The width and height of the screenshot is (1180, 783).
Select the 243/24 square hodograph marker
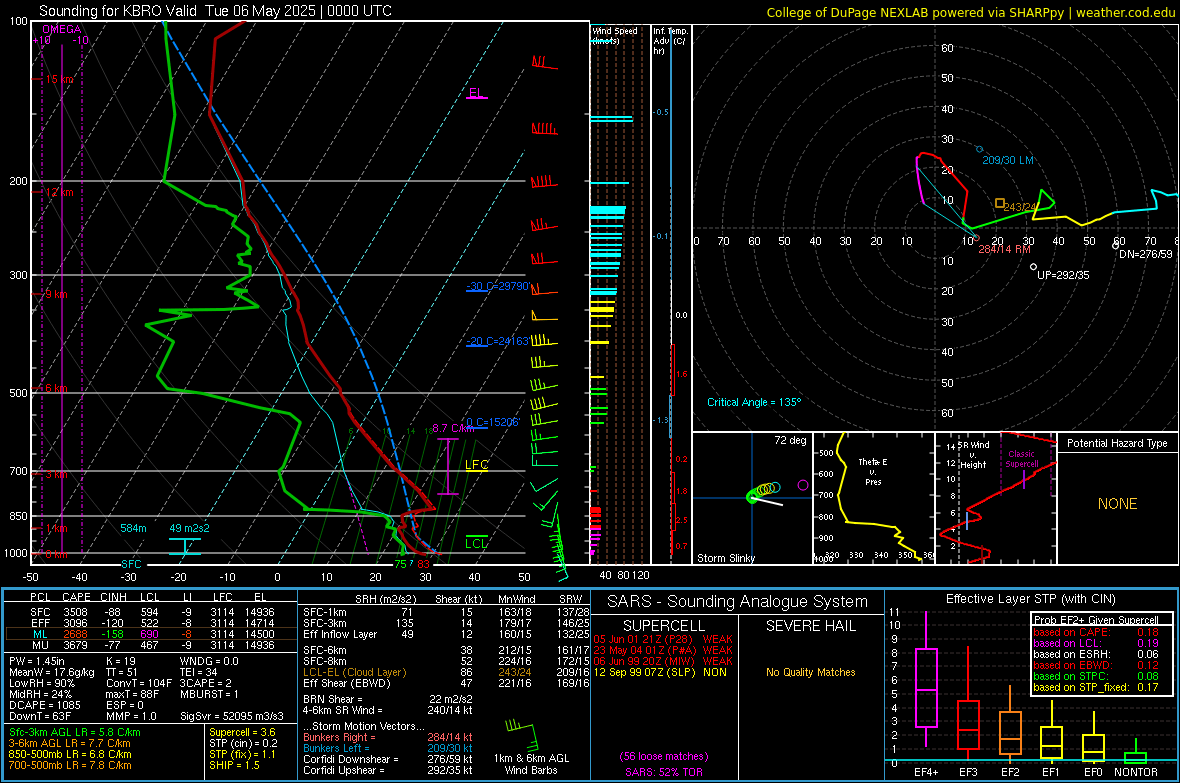click(x=1000, y=203)
